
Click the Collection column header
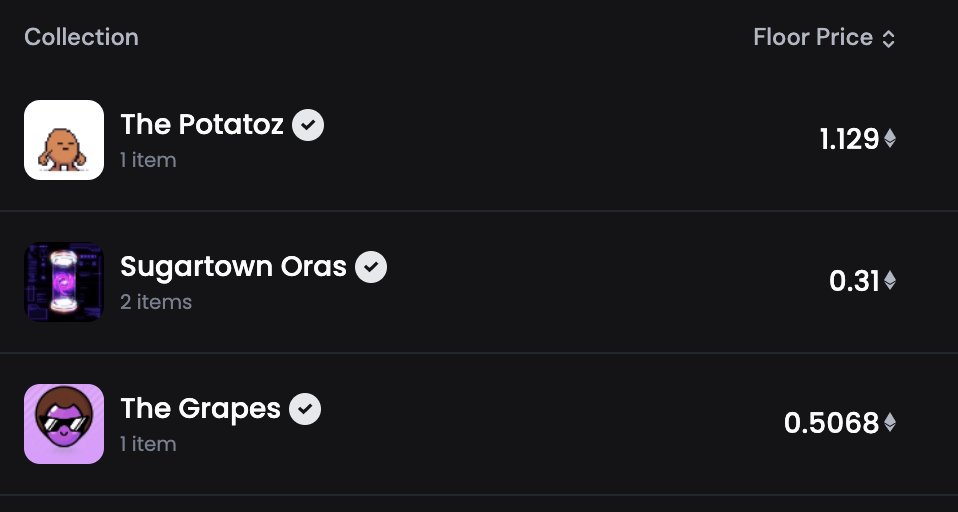(81, 37)
